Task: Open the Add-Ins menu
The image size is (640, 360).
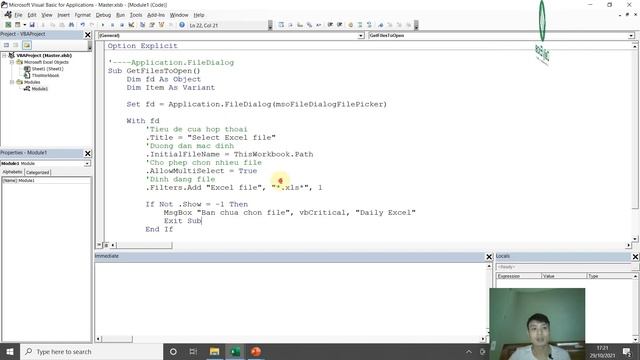Action: pos(156,15)
